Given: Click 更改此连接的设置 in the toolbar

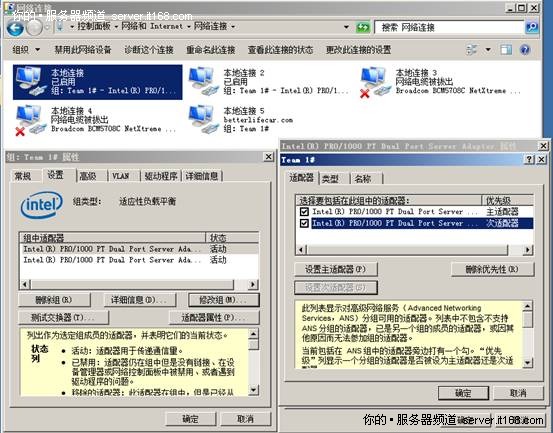Looking at the screenshot, I should tap(358, 50).
